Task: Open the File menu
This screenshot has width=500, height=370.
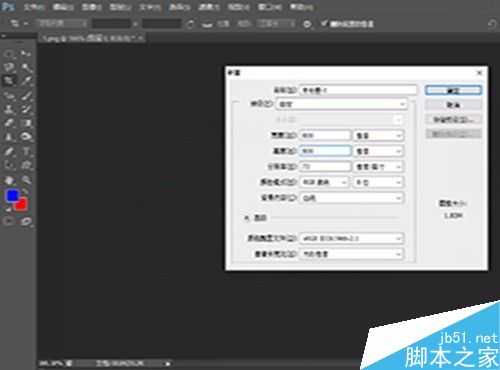Action: tap(34, 7)
